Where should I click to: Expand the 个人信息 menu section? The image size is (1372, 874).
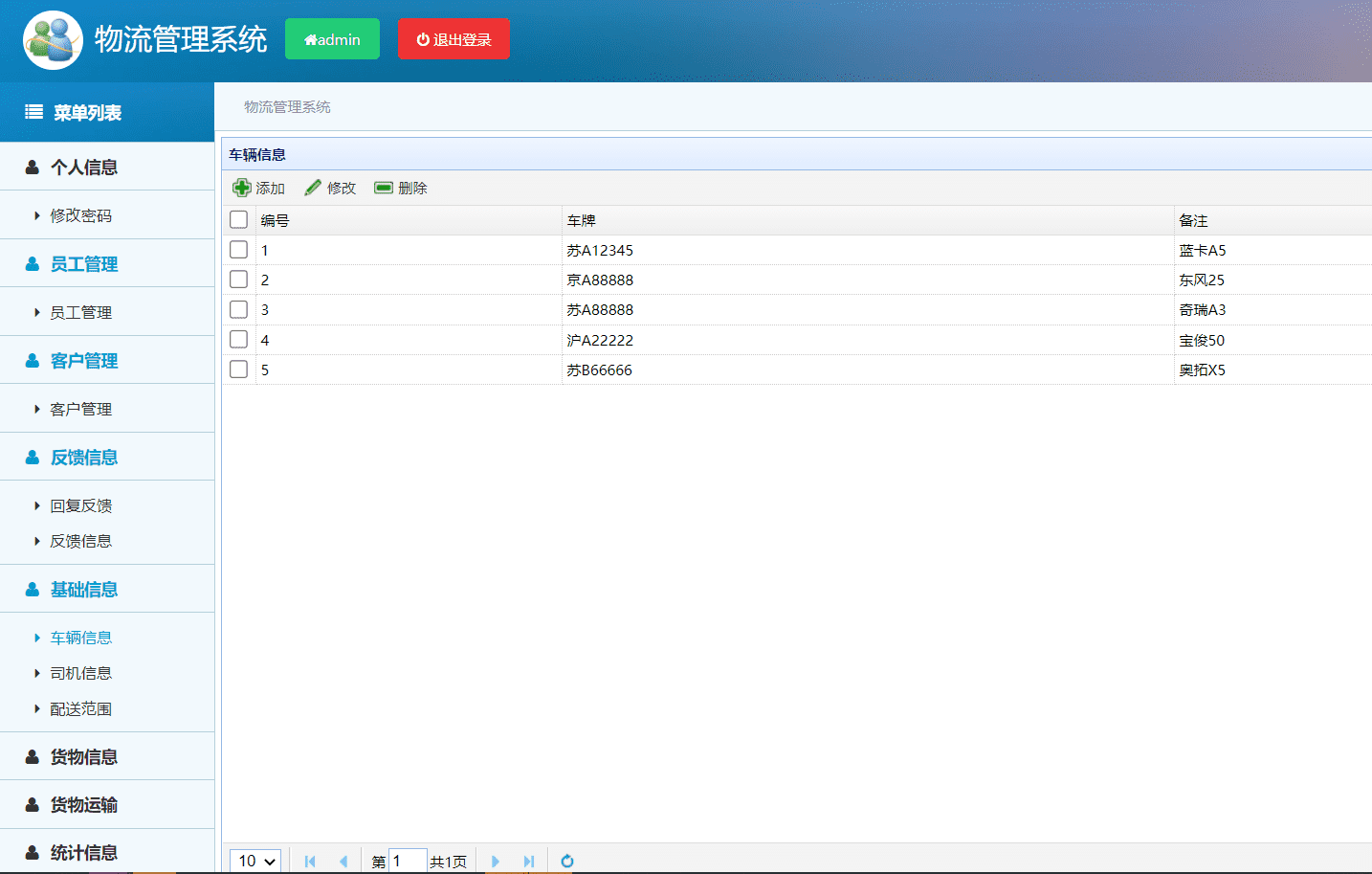107,168
